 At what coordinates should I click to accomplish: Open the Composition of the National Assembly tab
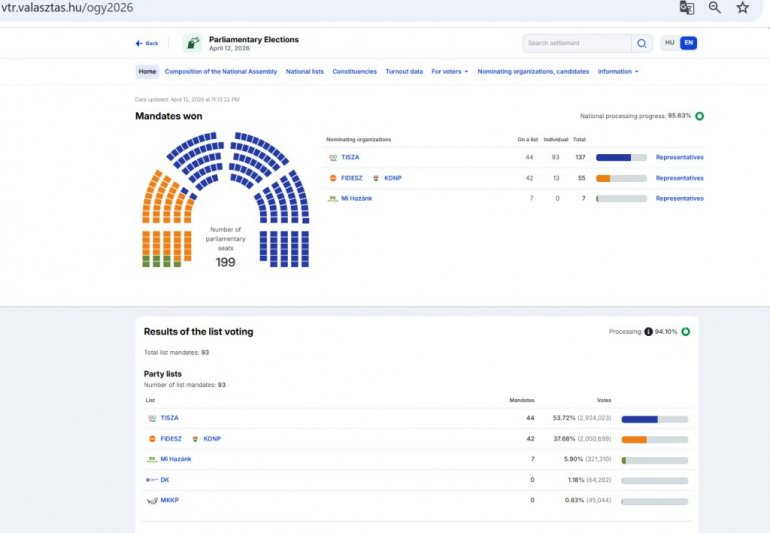pyautogui.click(x=221, y=72)
